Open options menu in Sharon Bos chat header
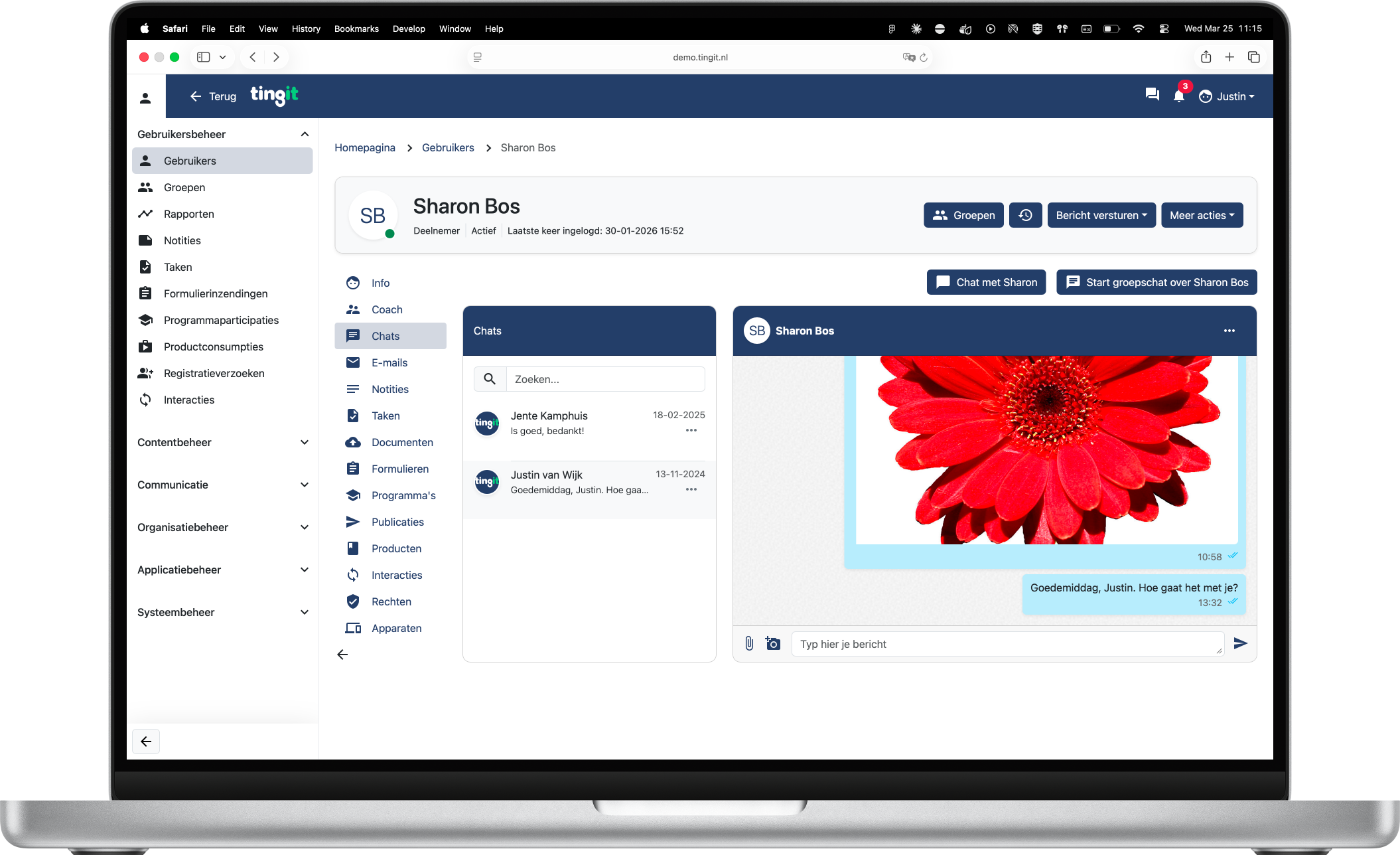 click(1229, 331)
